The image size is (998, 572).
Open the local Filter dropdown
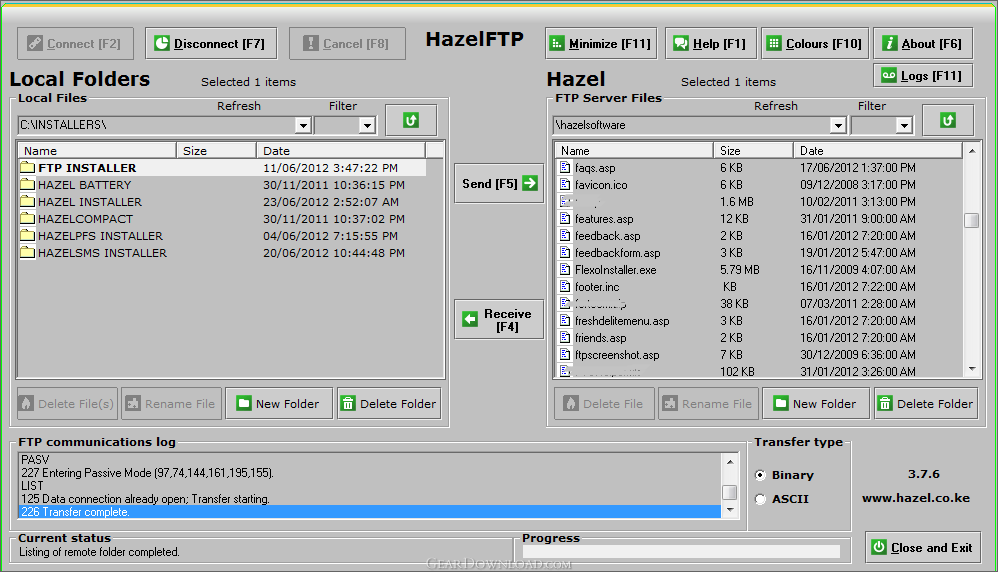(367, 125)
